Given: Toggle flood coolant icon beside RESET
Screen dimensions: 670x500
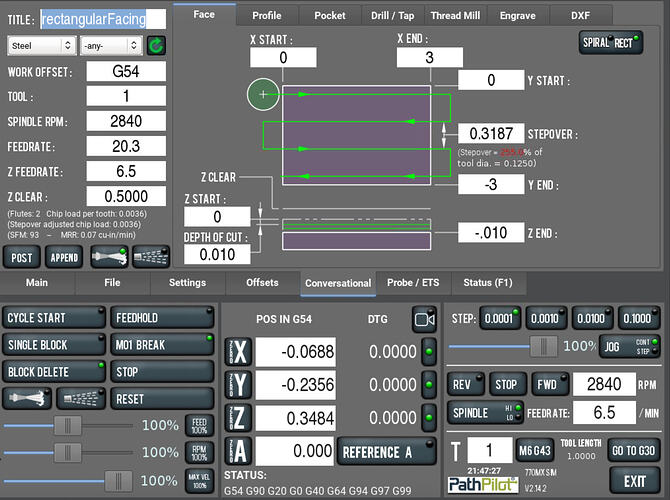Looking at the screenshot, I should (x=27, y=398).
